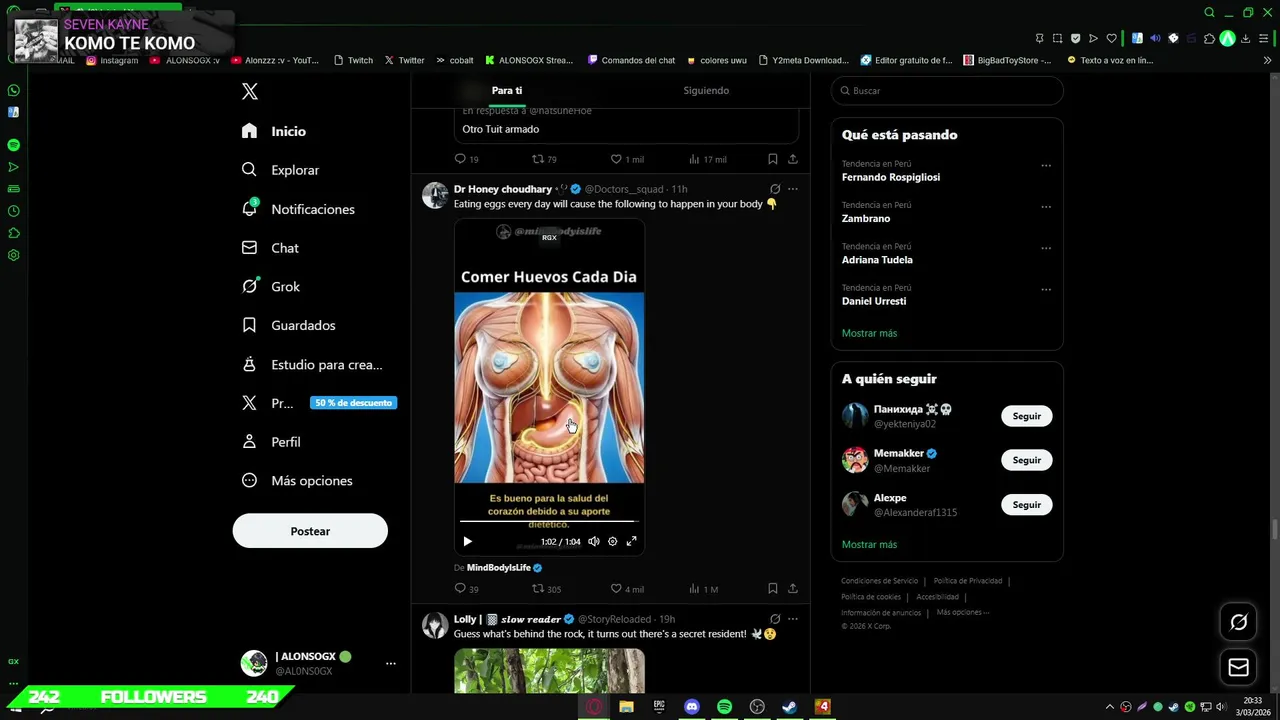Screen dimensions: 1280x720
Task: Follow Alexpe account
Action: point(1027,505)
